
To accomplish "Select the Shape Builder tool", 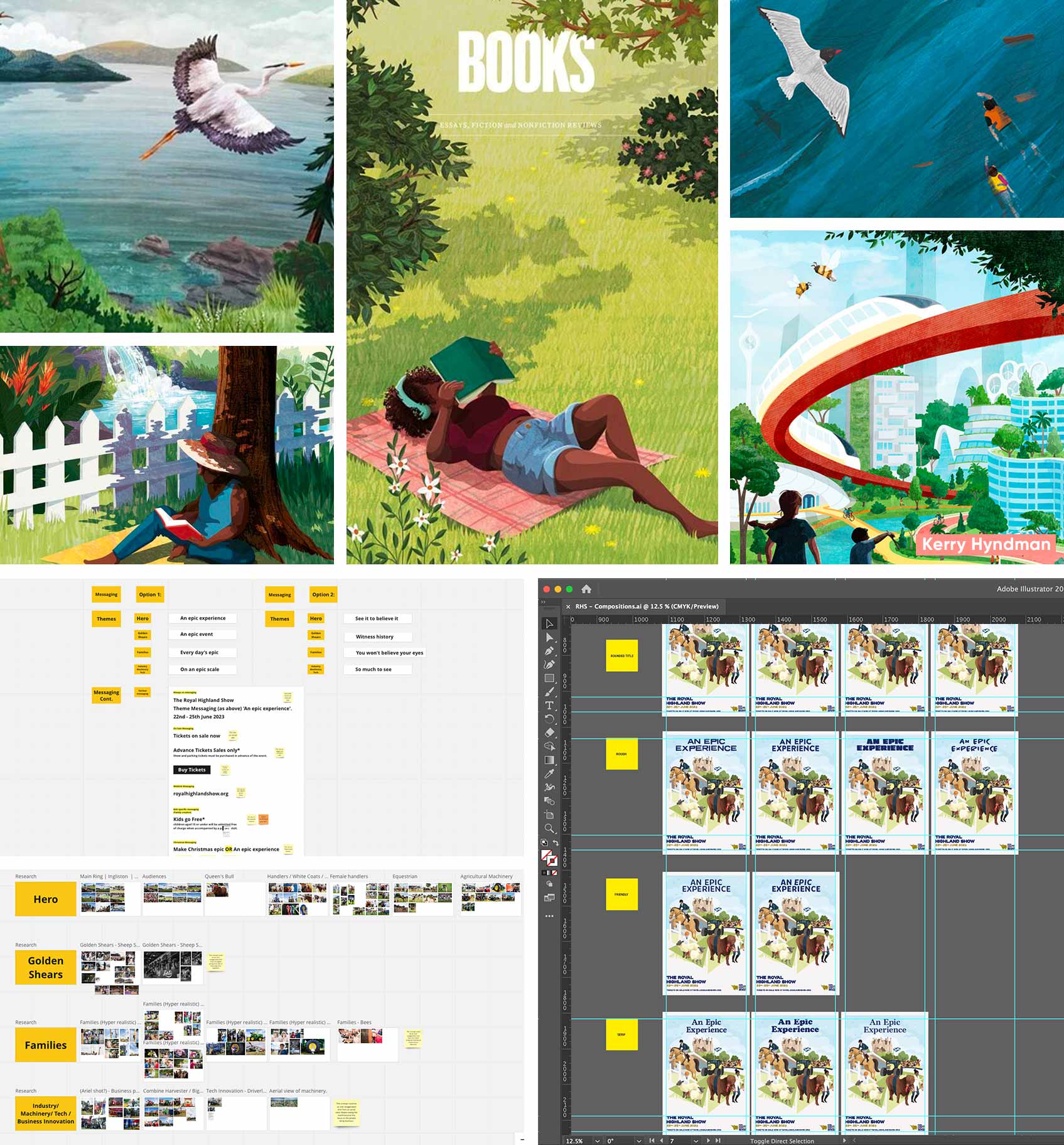I will 549,746.
